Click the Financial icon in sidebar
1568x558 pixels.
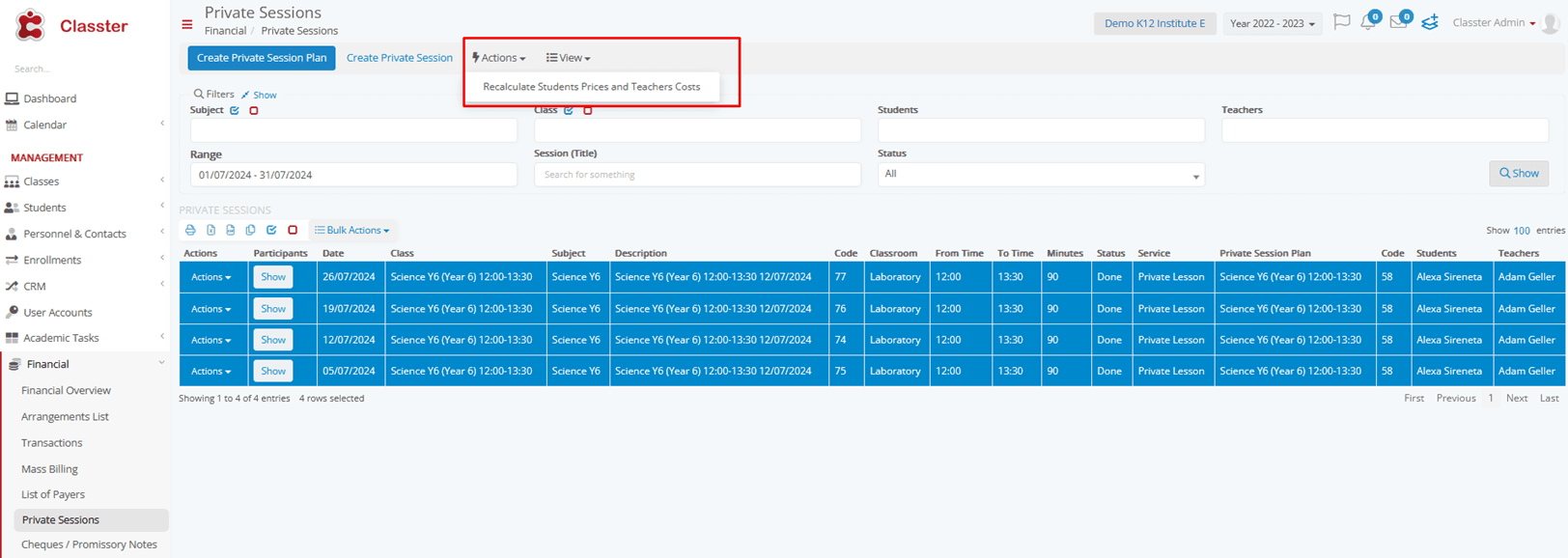pyautogui.click(x=14, y=364)
